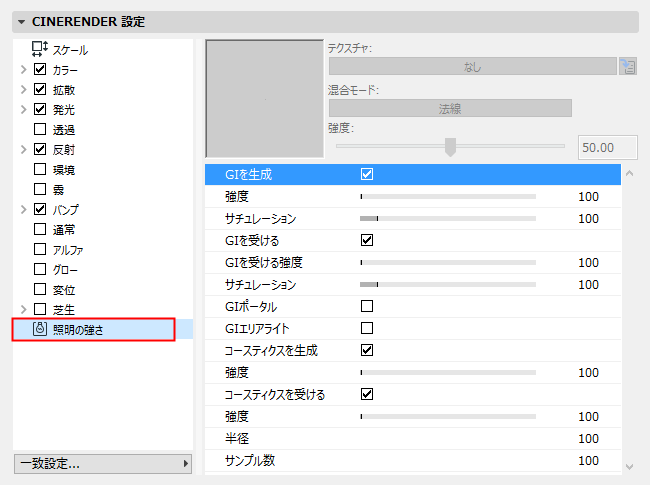650x485 pixels.
Task: Uncheck the 発光 channel checkbox
Action: (40, 109)
